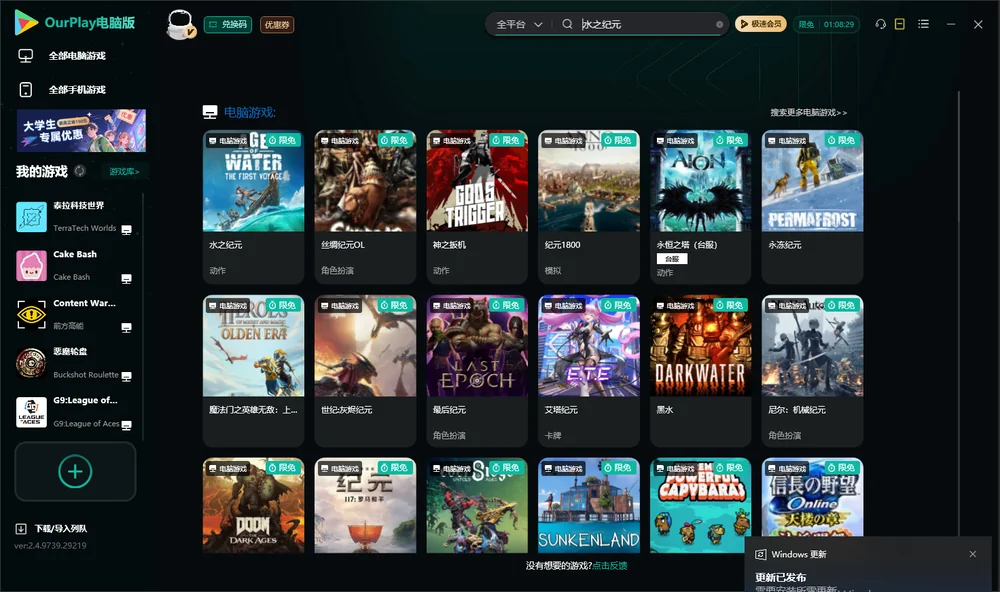Click the yellow mini-mode window icon
Screen dimensions: 1000x592
pyautogui.click(x=899, y=24)
